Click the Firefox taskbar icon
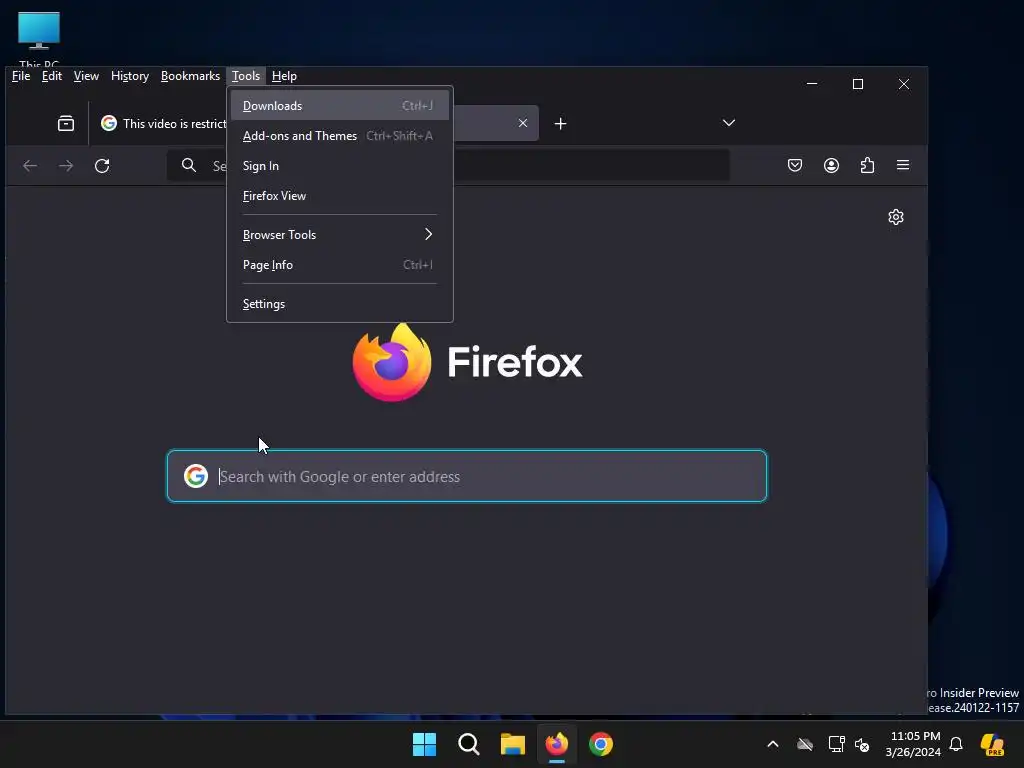The image size is (1024, 768). pyautogui.click(x=556, y=744)
